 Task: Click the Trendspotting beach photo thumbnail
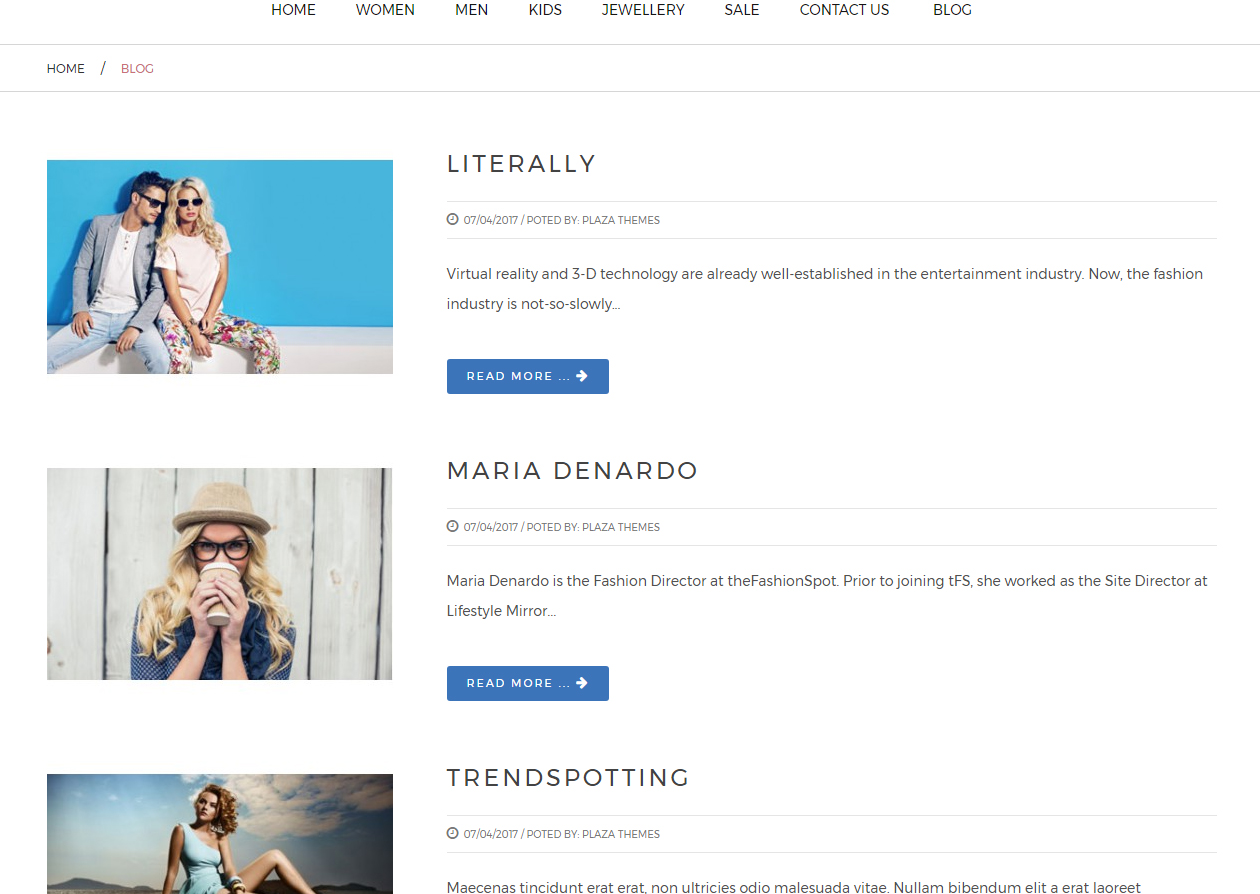click(219, 834)
